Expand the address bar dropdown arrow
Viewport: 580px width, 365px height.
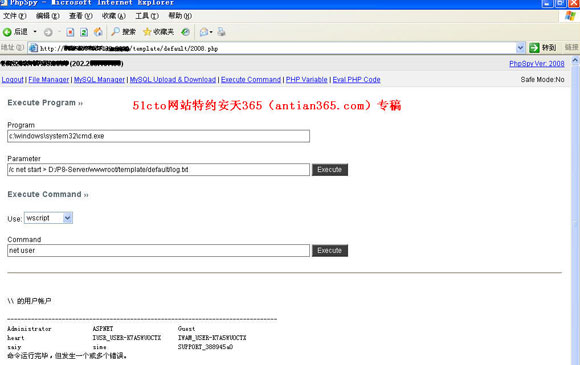(x=520, y=48)
